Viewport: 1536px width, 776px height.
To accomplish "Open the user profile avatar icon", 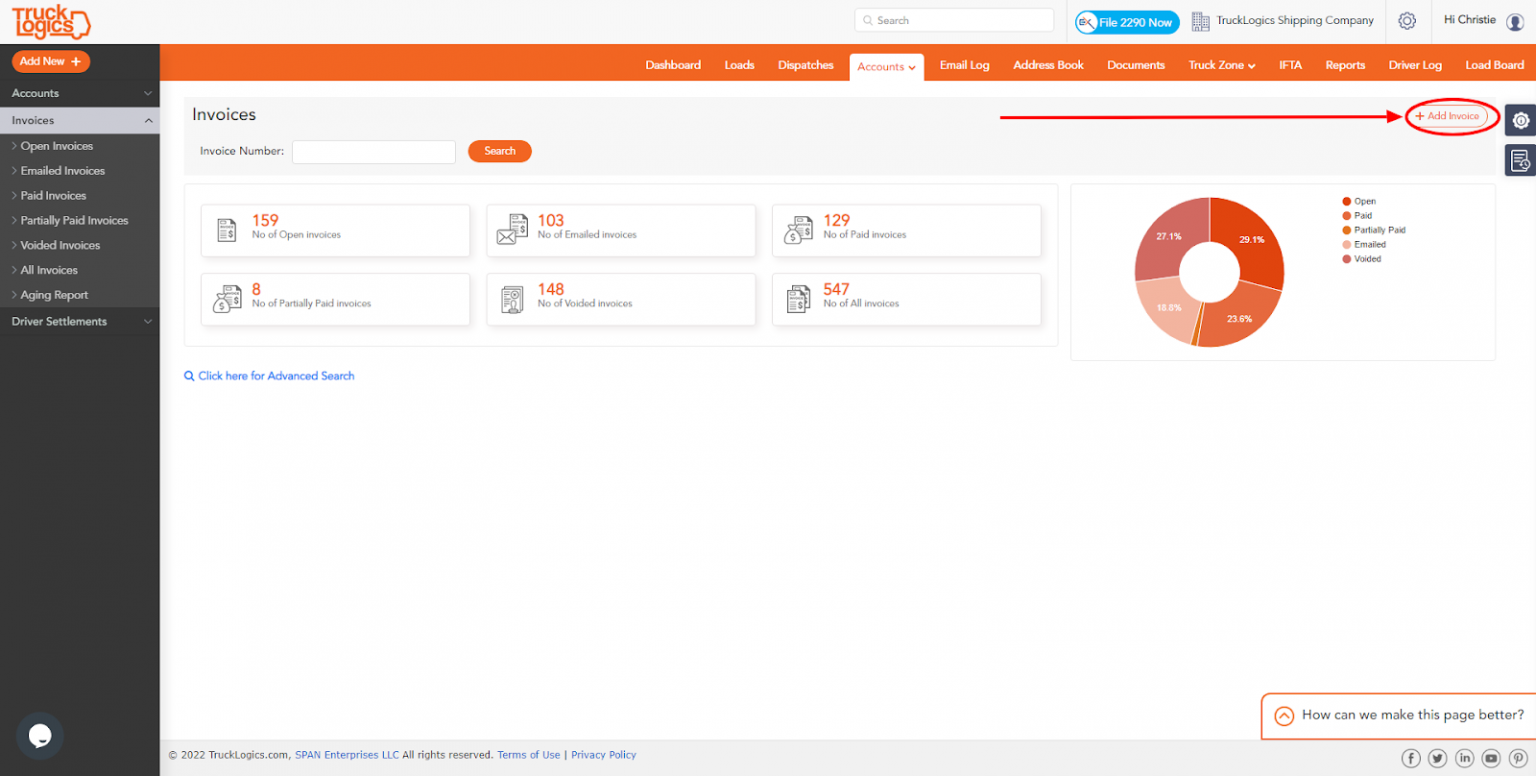I will 1515,22.
